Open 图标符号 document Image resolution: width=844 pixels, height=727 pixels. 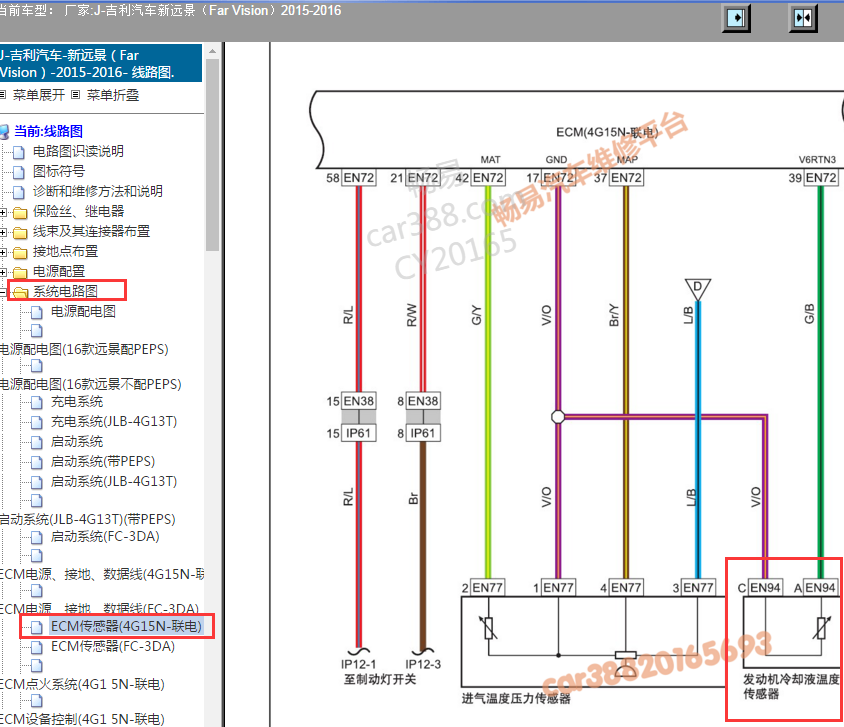coord(59,171)
